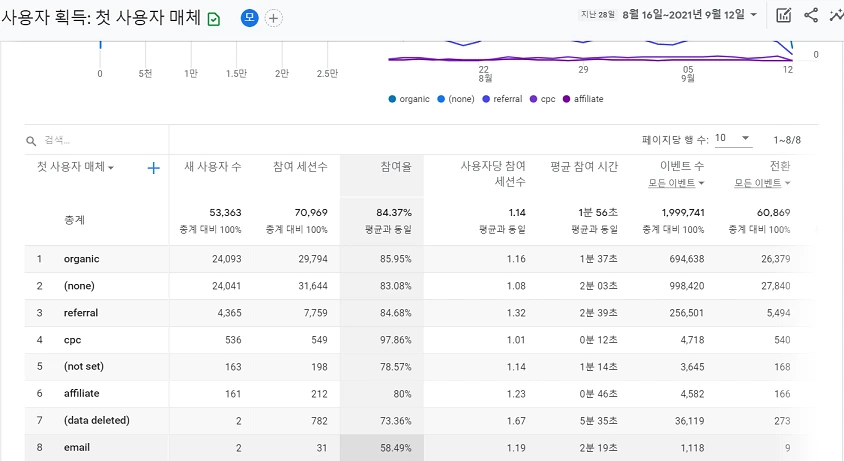
Task: Sort by 평균 참여 시간 header
Action: tap(584, 167)
